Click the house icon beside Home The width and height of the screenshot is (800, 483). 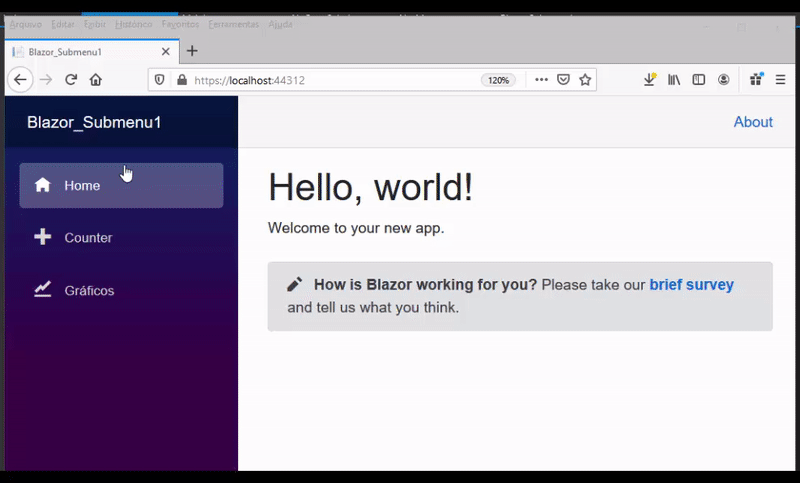coord(43,185)
